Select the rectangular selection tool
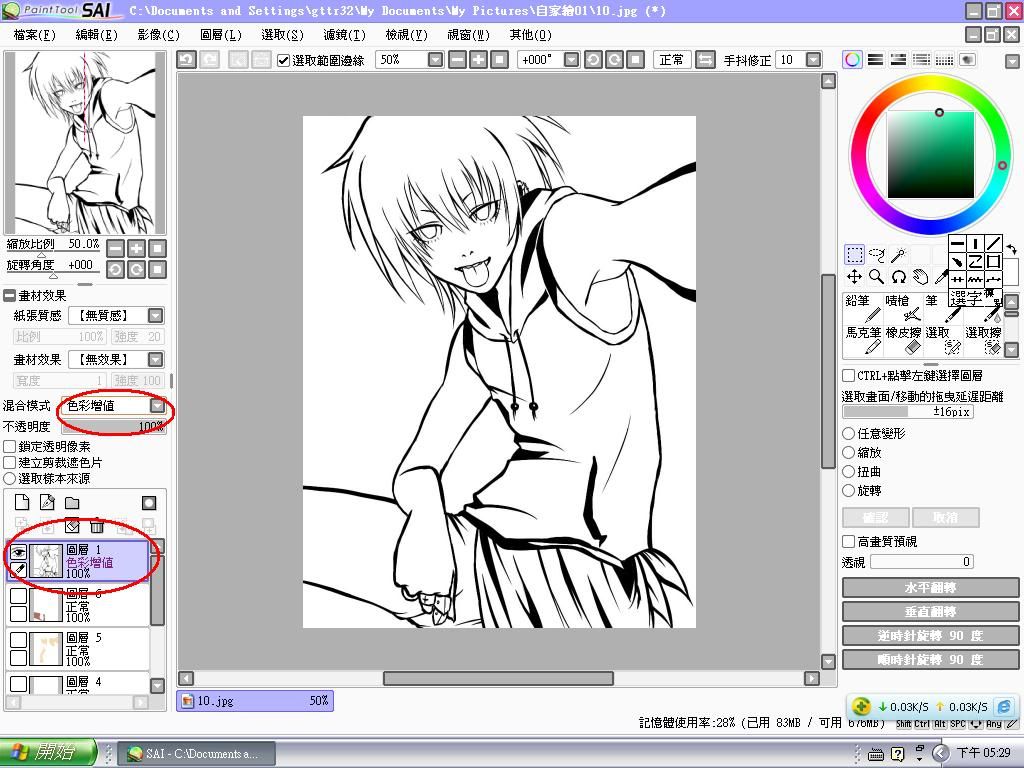Viewport: 1024px width, 768px height. click(854, 255)
